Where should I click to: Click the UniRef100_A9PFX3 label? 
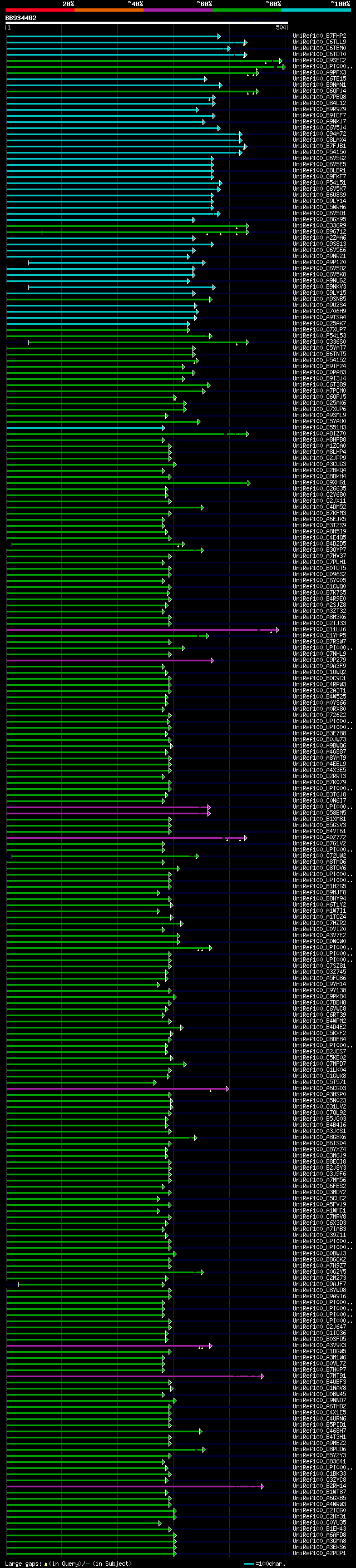coord(319,73)
